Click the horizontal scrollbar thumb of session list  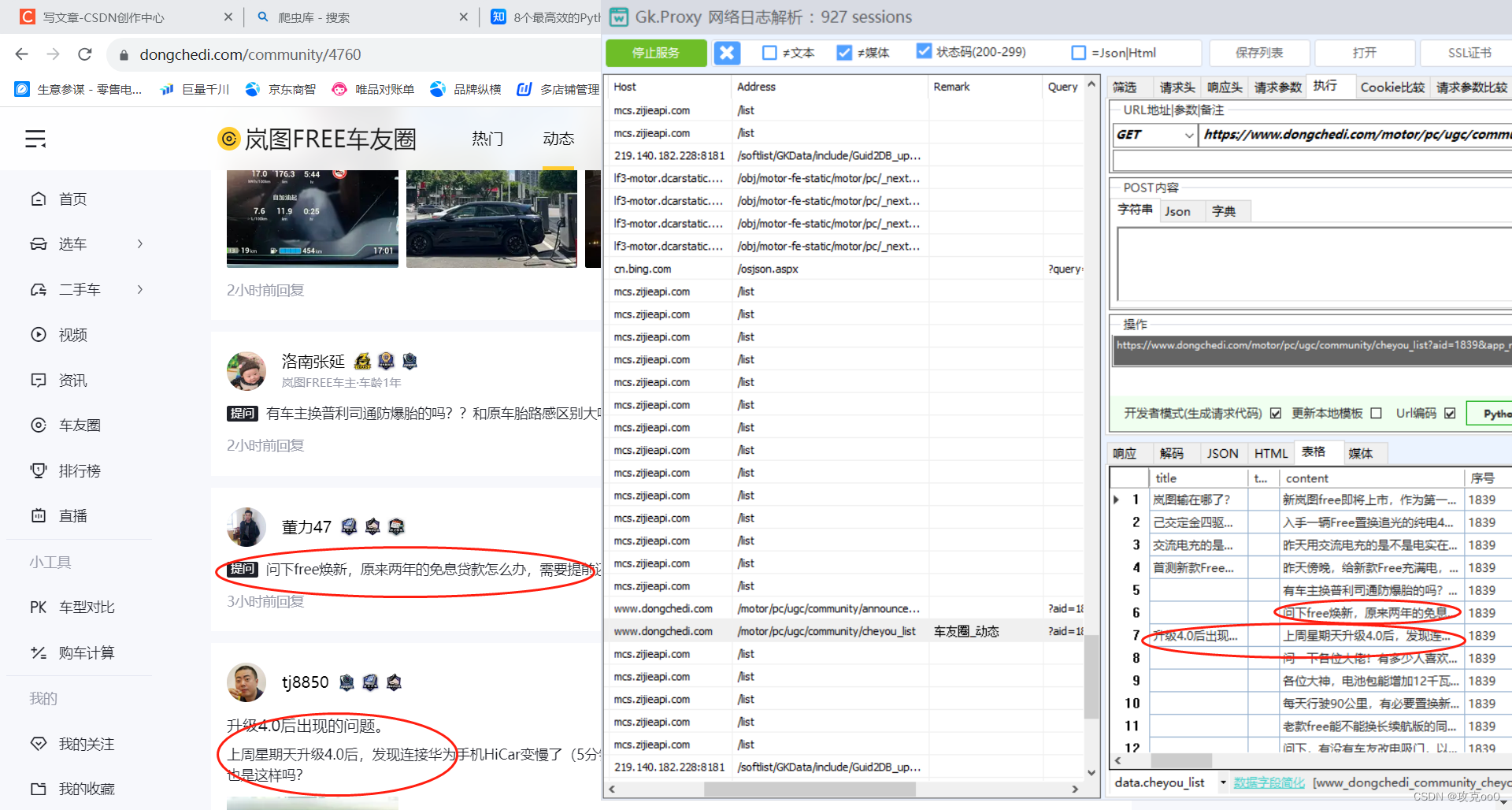pyautogui.click(x=810, y=789)
